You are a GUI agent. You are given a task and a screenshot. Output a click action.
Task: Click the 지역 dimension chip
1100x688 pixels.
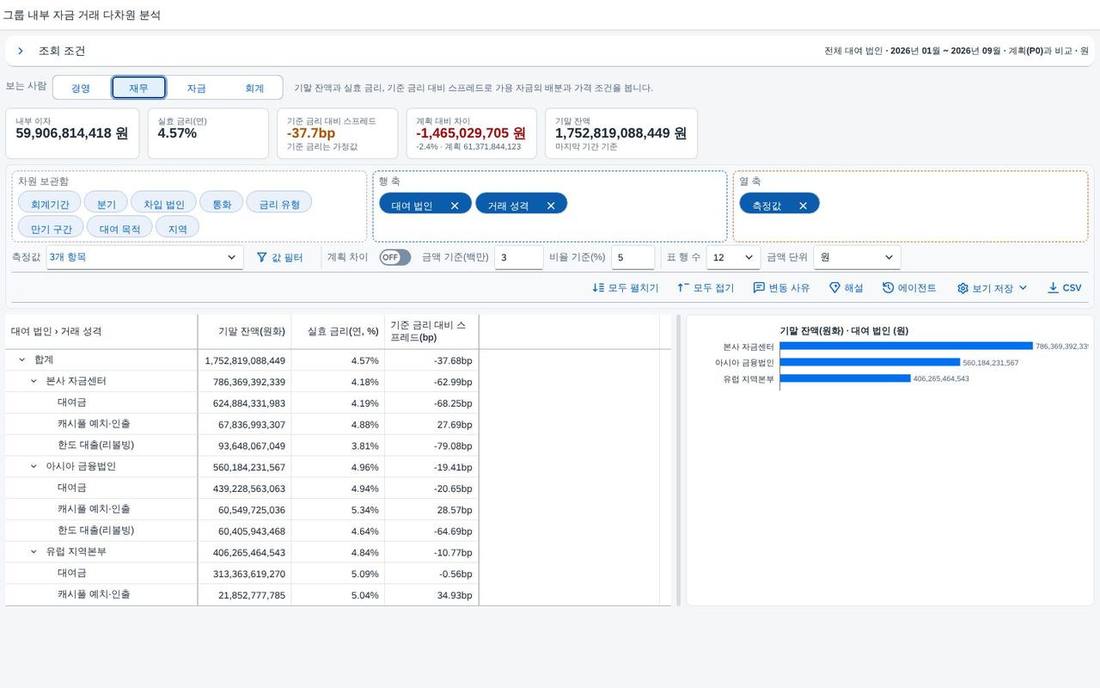177,229
